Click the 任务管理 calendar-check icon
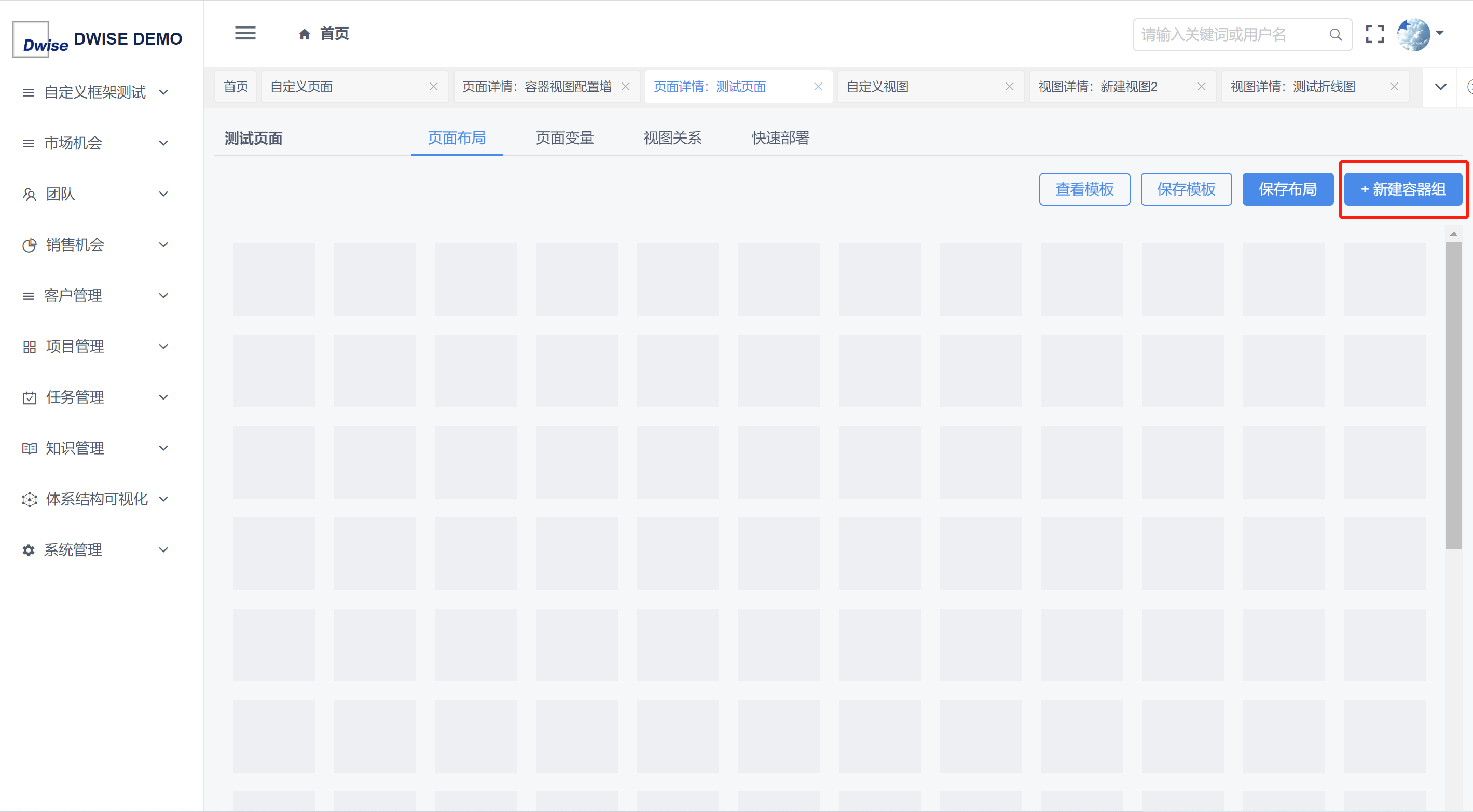Viewport: 1473px width, 812px height. (x=29, y=397)
